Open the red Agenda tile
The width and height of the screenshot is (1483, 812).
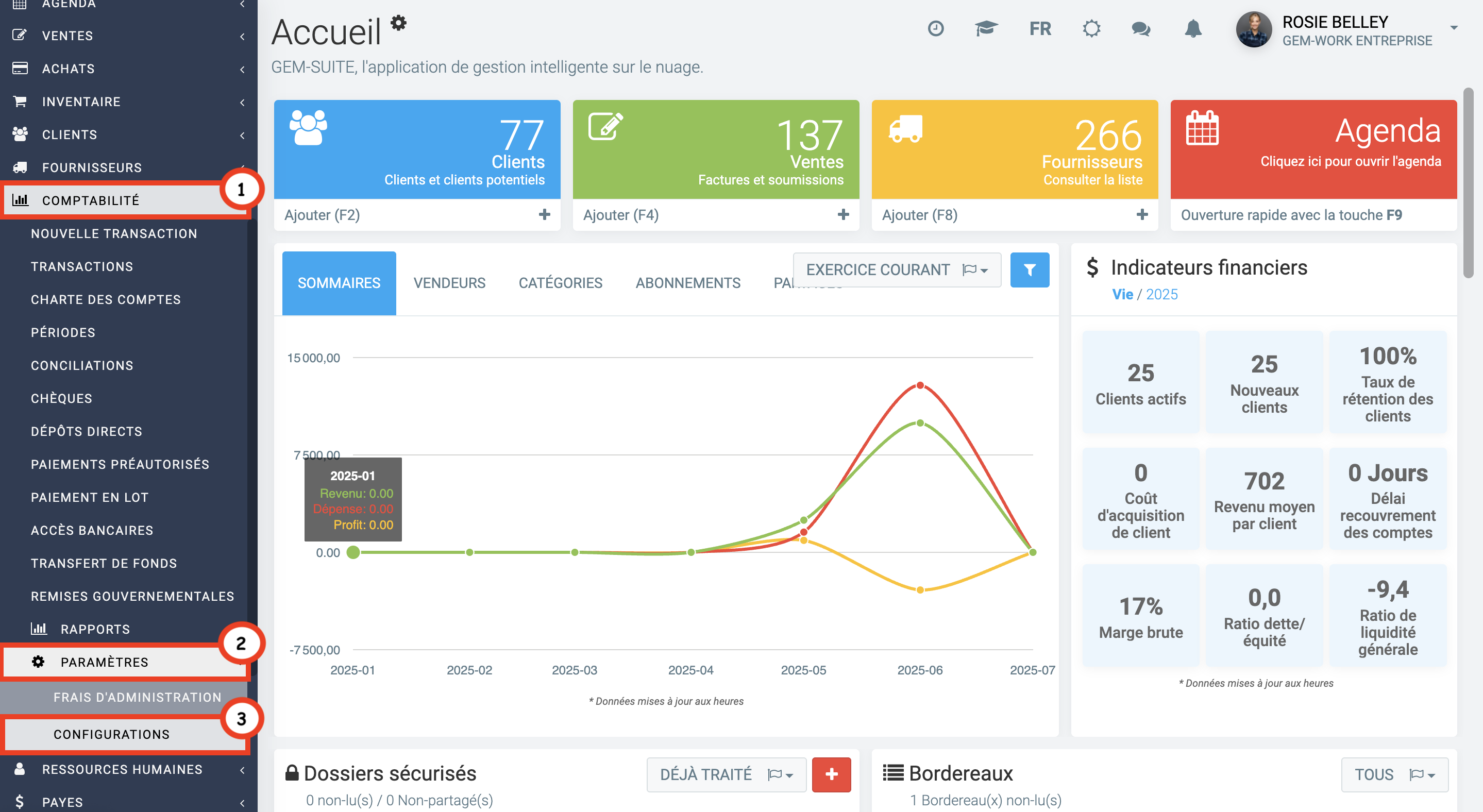point(1313,148)
